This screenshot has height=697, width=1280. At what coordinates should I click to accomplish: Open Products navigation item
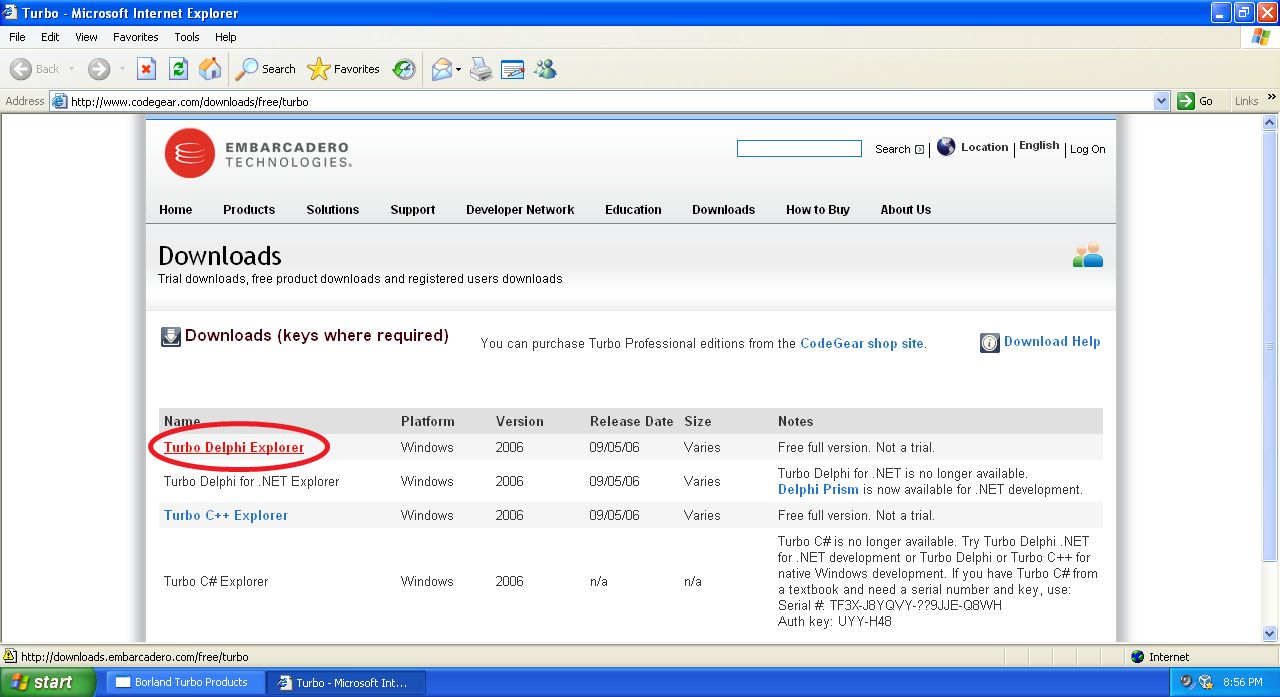[249, 210]
